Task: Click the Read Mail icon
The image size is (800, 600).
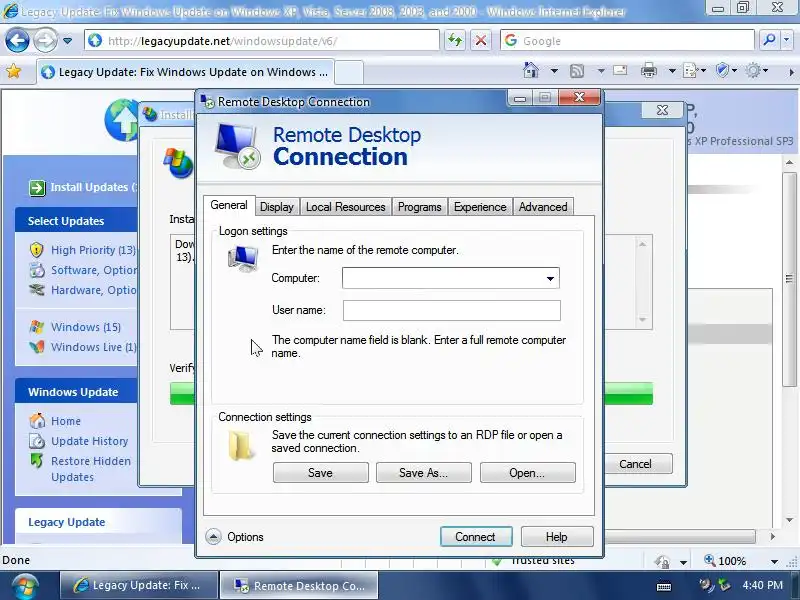Action: [620, 70]
